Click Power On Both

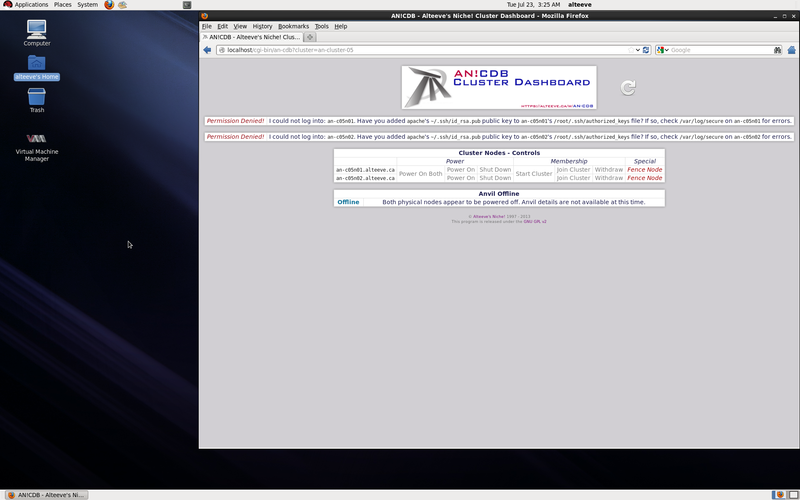click(x=420, y=173)
